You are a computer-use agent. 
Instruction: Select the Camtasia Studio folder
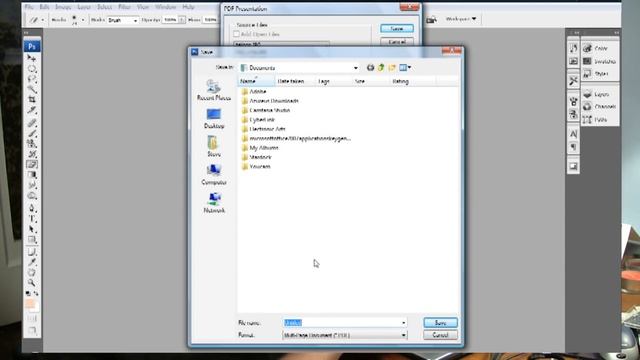(x=266, y=110)
